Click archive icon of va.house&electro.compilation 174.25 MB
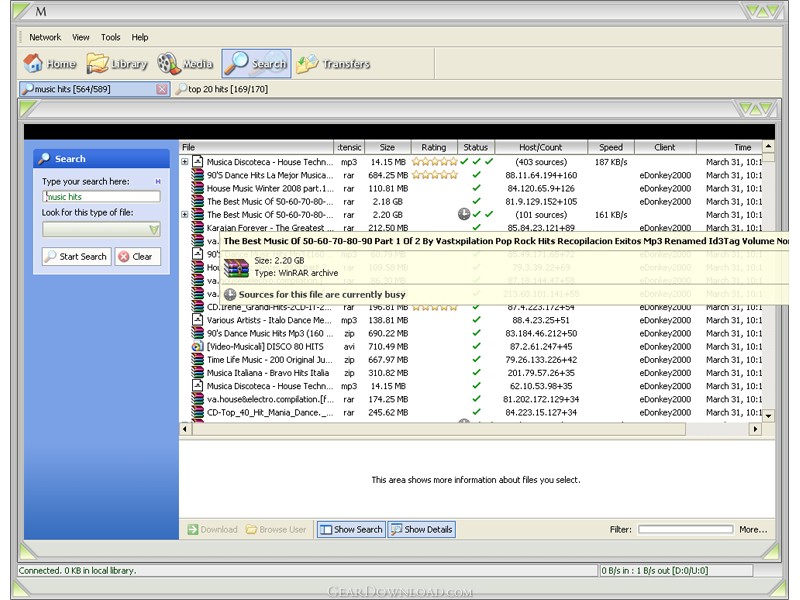Image resolution: width=800 pixels, height=600 pixels. (197, 399)
